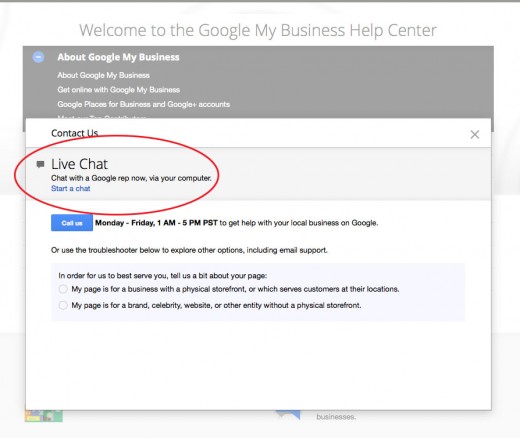Viewport: 520px width, 438px height.
Task: Collapse the About Google My Business section
Action: click(x=38, y=57)
